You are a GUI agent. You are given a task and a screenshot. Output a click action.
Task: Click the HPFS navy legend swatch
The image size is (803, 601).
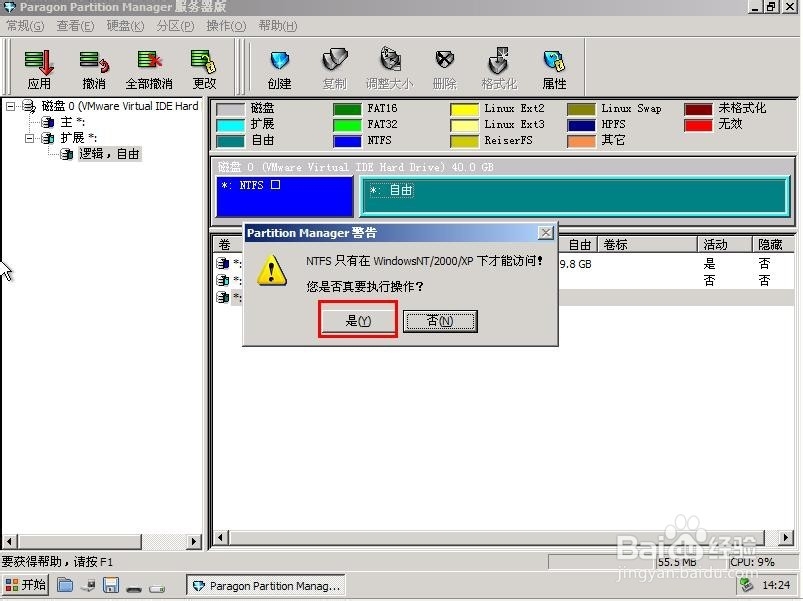coord(581,125)
